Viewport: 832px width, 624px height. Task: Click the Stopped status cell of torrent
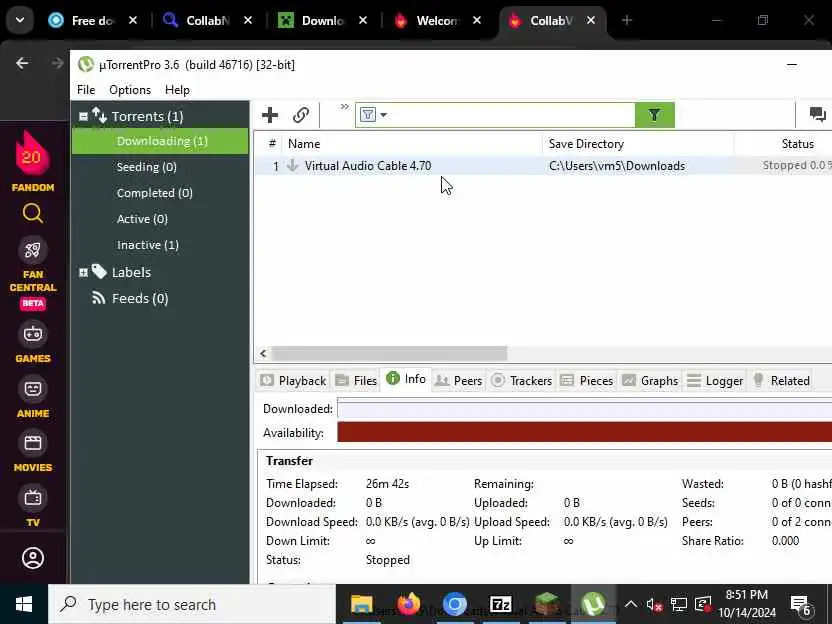[x=796, y=166]
